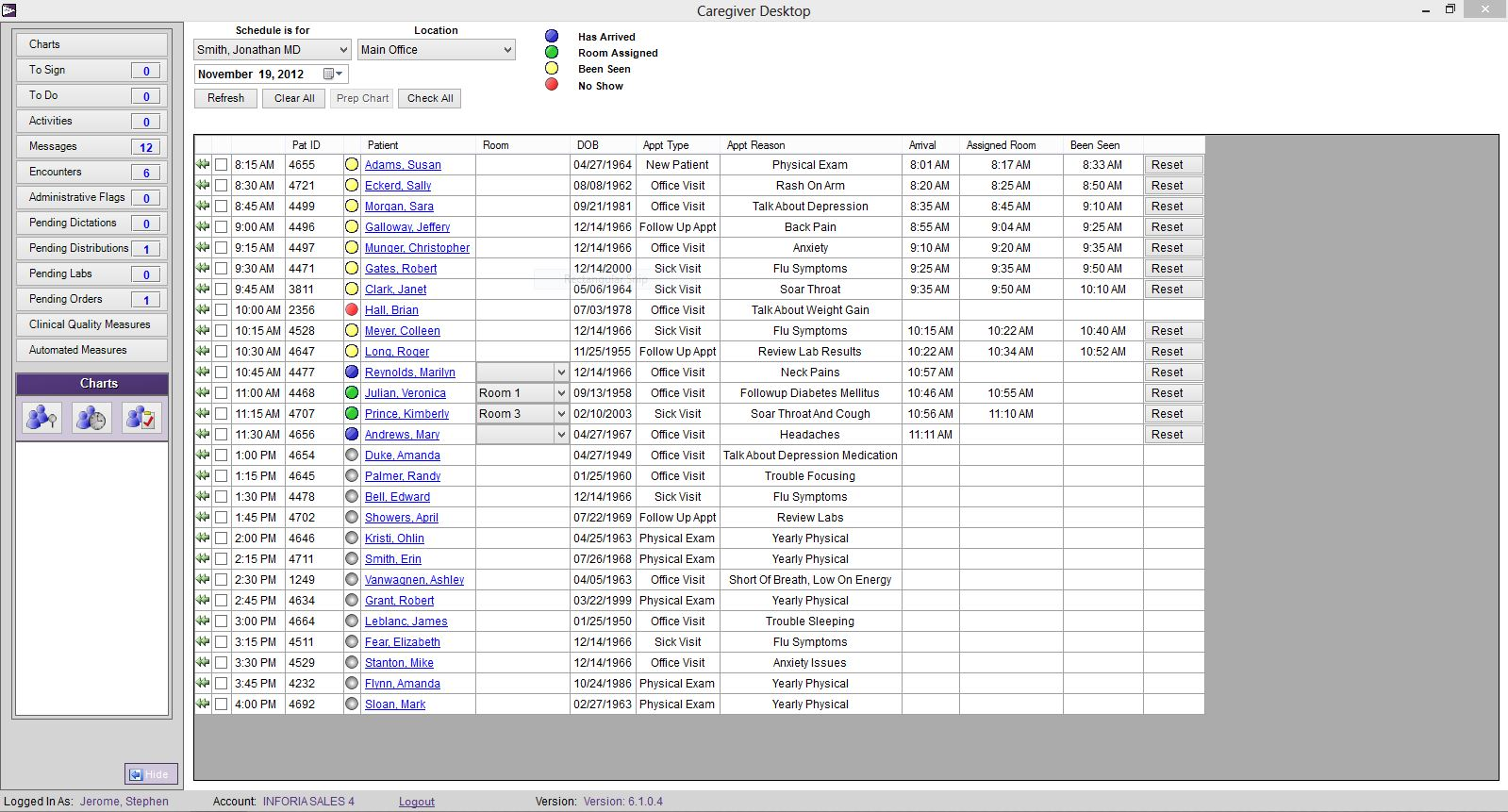Check the box for the 8:15 AM appointment
This screenshot has height=812, width=1508.
221,165
